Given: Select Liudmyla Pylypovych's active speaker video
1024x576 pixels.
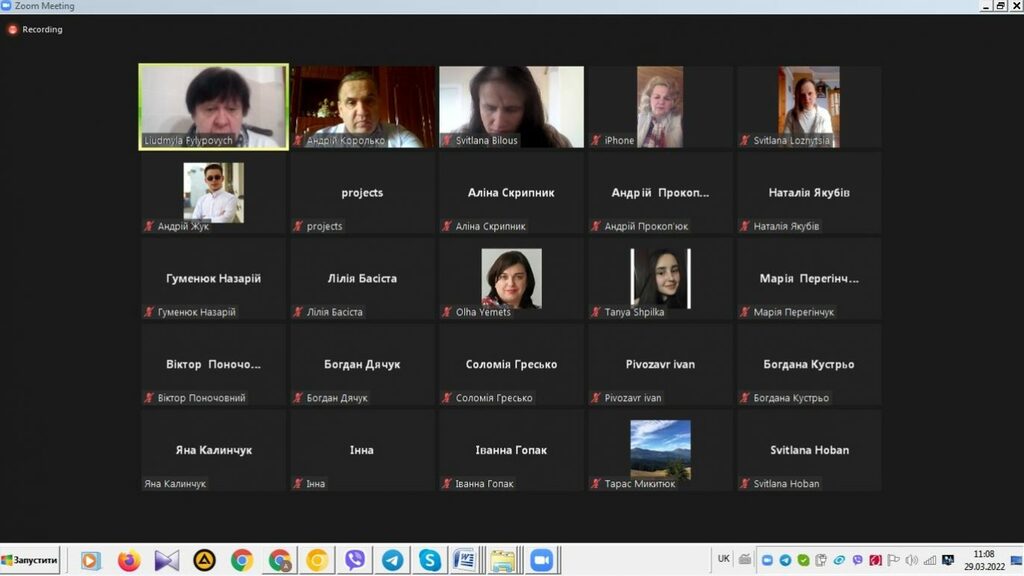Looking at the screenshot, I should [213, 107].
